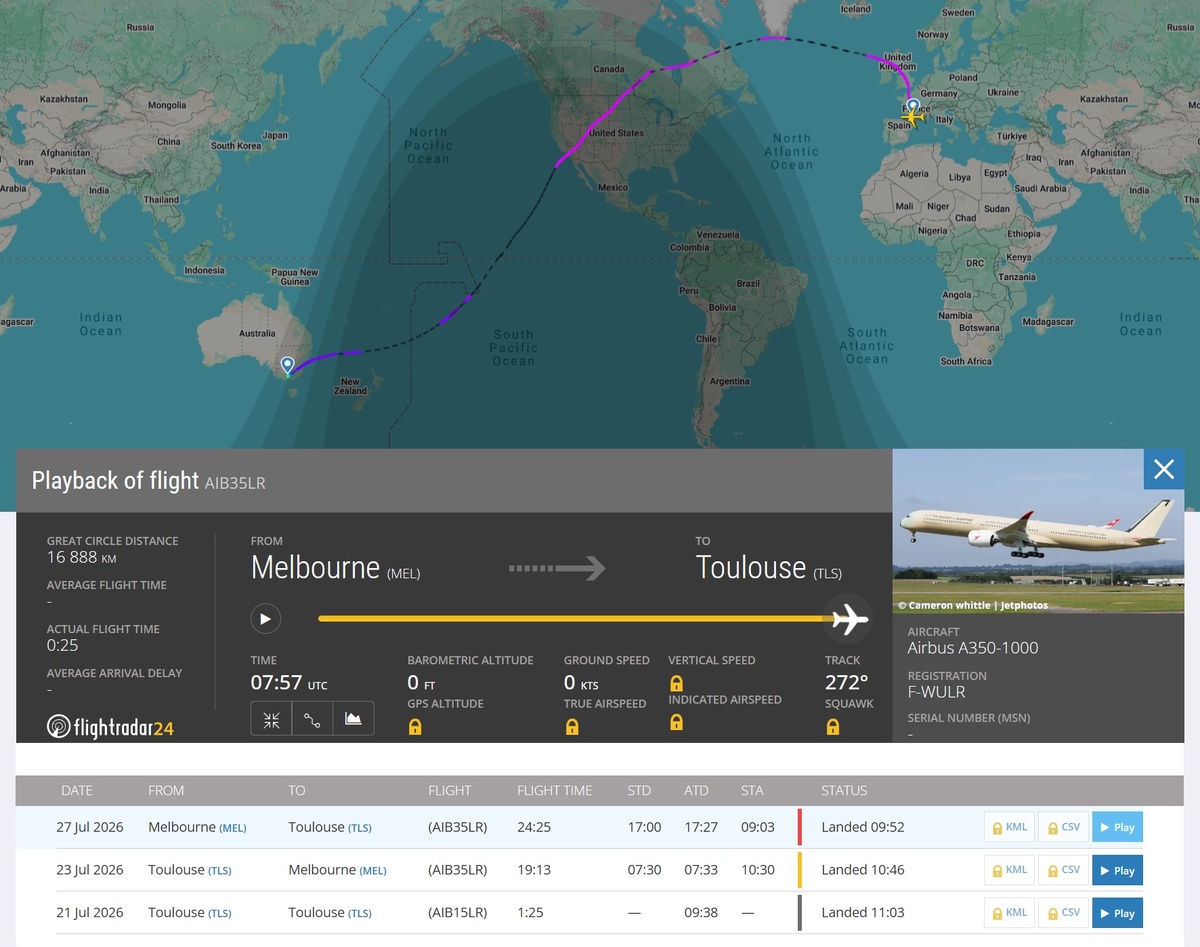
Task: Download KML for 21 Jul 2026 flight
Action: (x=1009, y=912)
